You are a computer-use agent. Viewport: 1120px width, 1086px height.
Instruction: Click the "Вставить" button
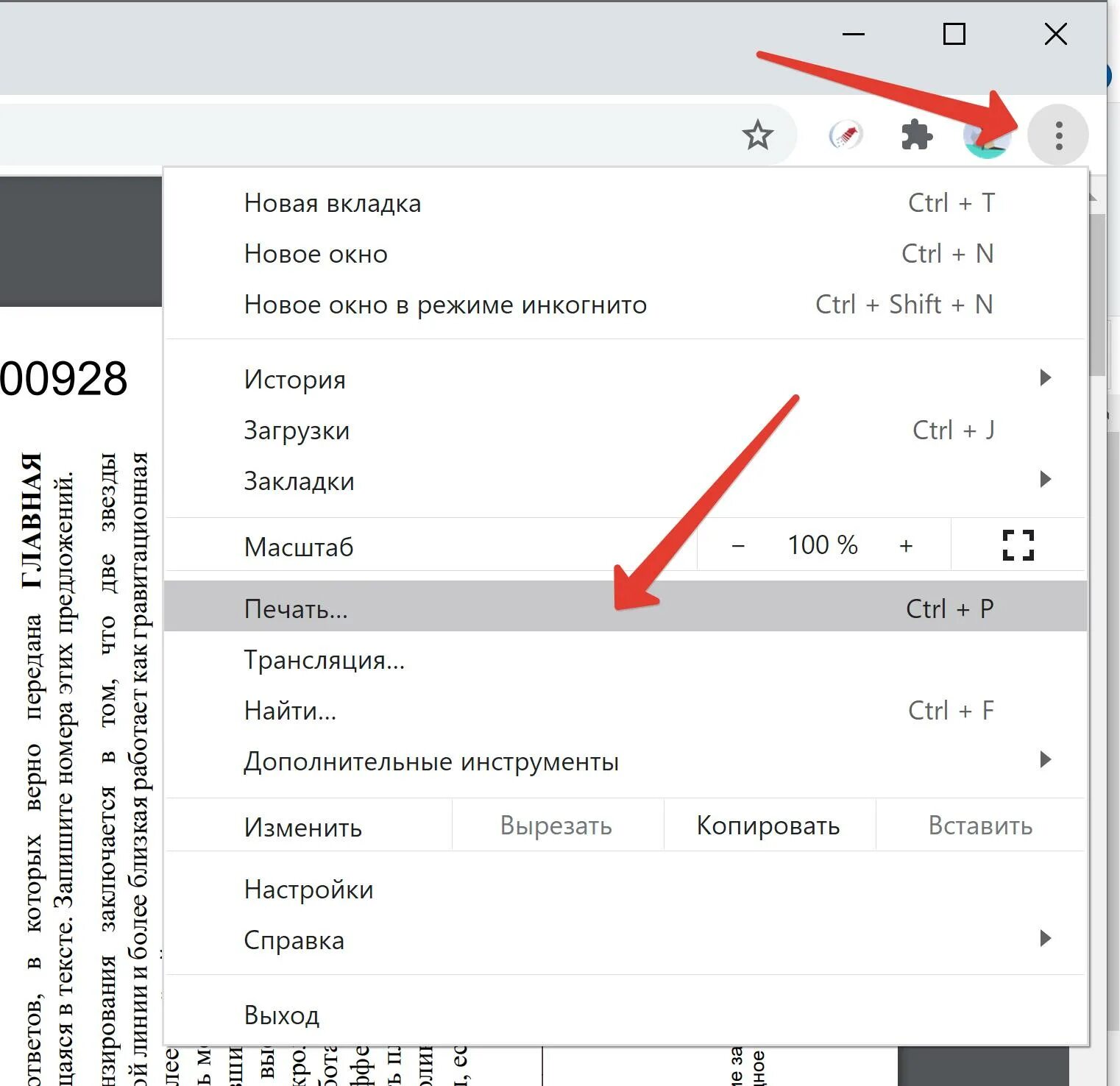(x=980, y=826)
